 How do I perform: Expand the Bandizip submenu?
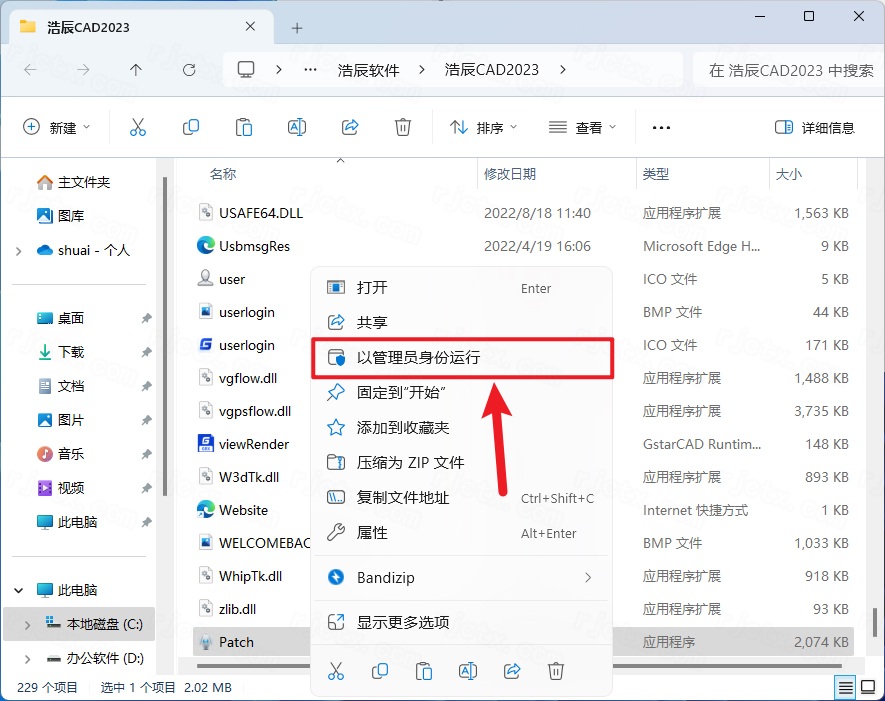[588, 578]
